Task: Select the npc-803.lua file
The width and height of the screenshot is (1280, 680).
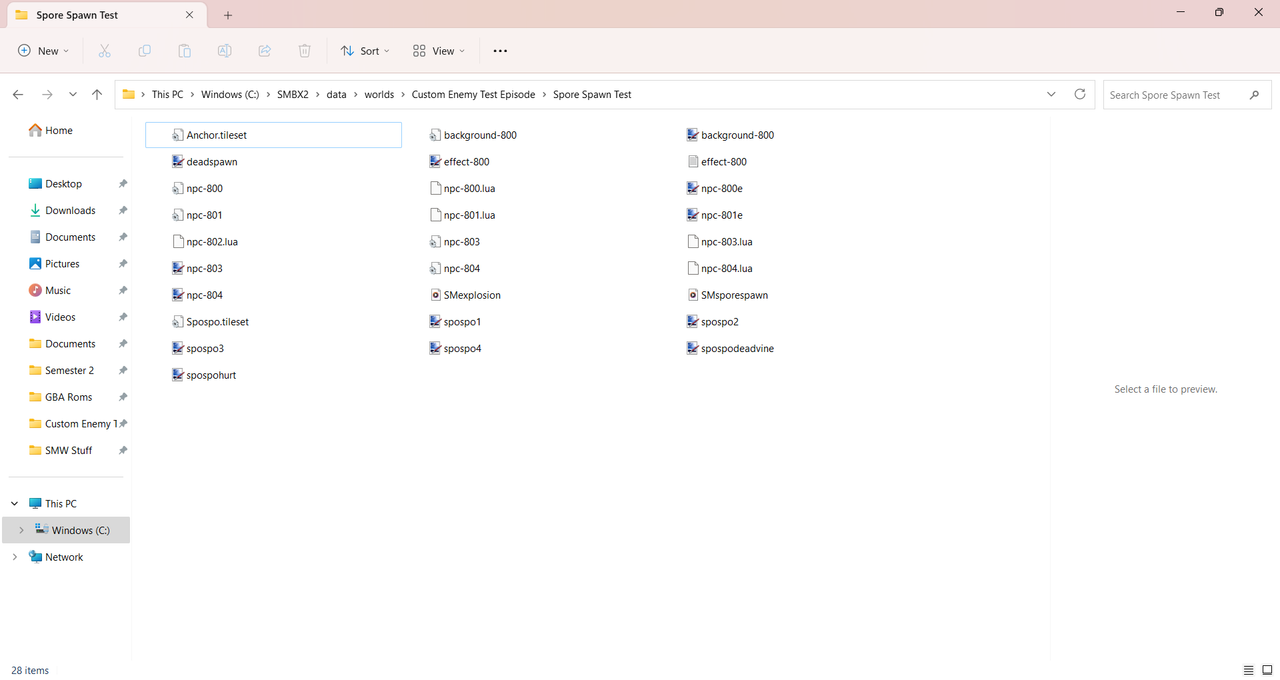Action: click(x=720, y=241)
